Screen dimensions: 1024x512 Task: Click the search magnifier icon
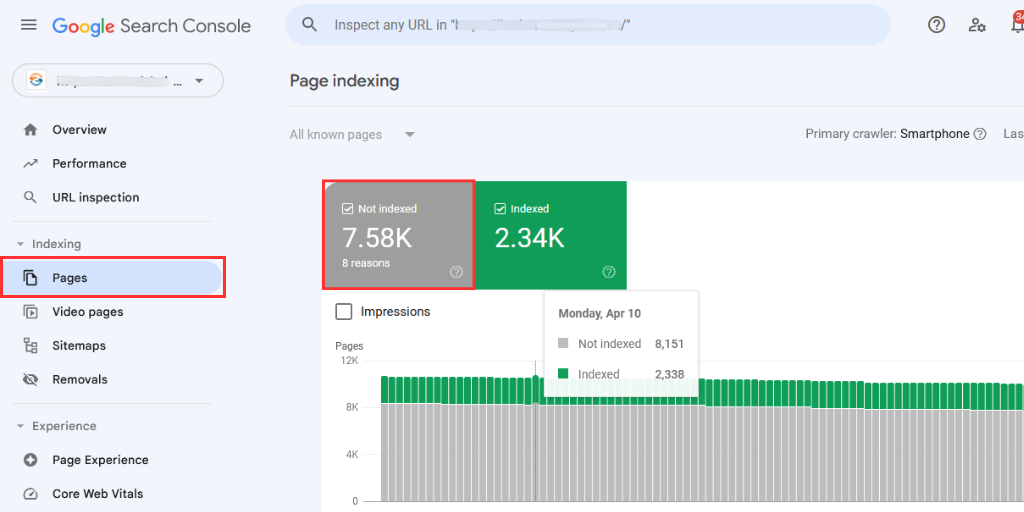310,25
